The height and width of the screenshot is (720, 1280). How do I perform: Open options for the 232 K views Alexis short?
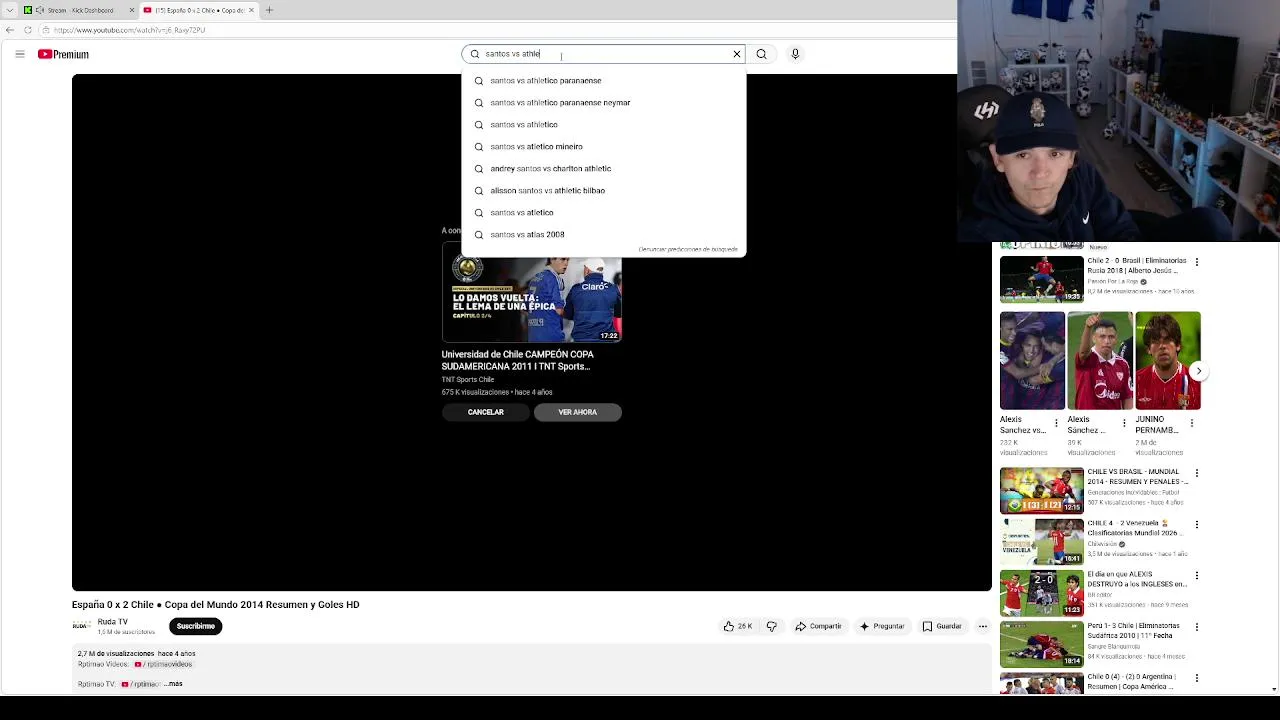pos(1057,423)
